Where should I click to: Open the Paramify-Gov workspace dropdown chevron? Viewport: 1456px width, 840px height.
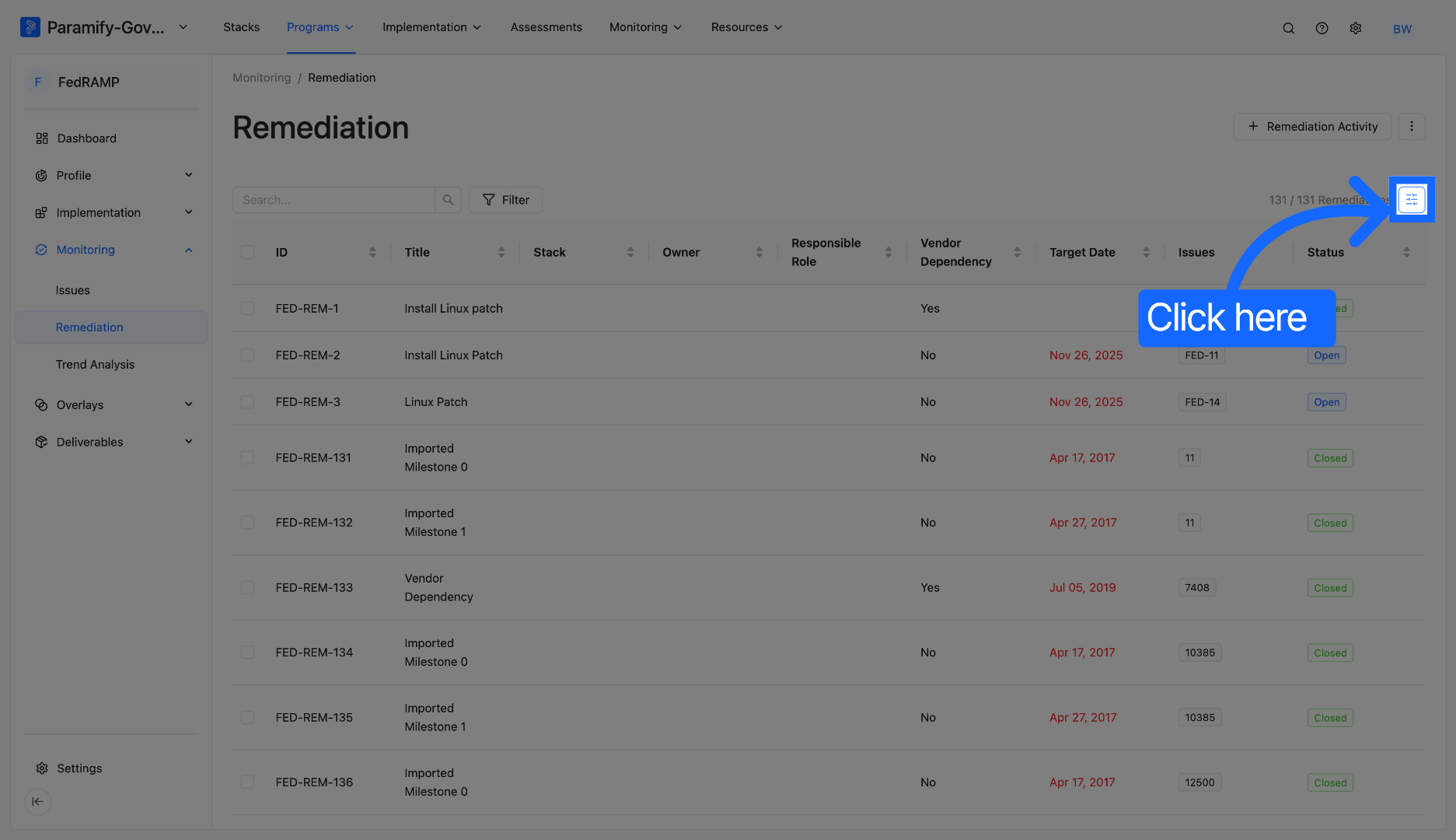coord(183,27)
